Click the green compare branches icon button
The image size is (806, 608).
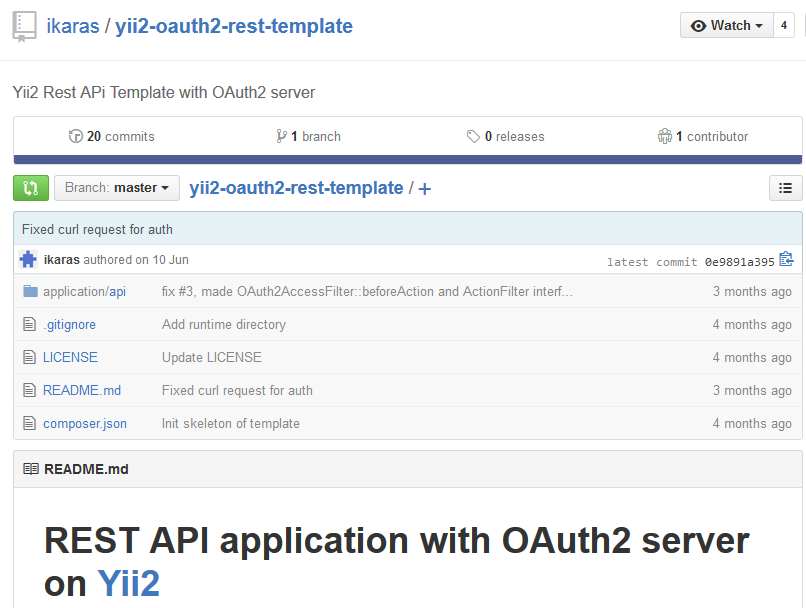(x=30, y=188)
